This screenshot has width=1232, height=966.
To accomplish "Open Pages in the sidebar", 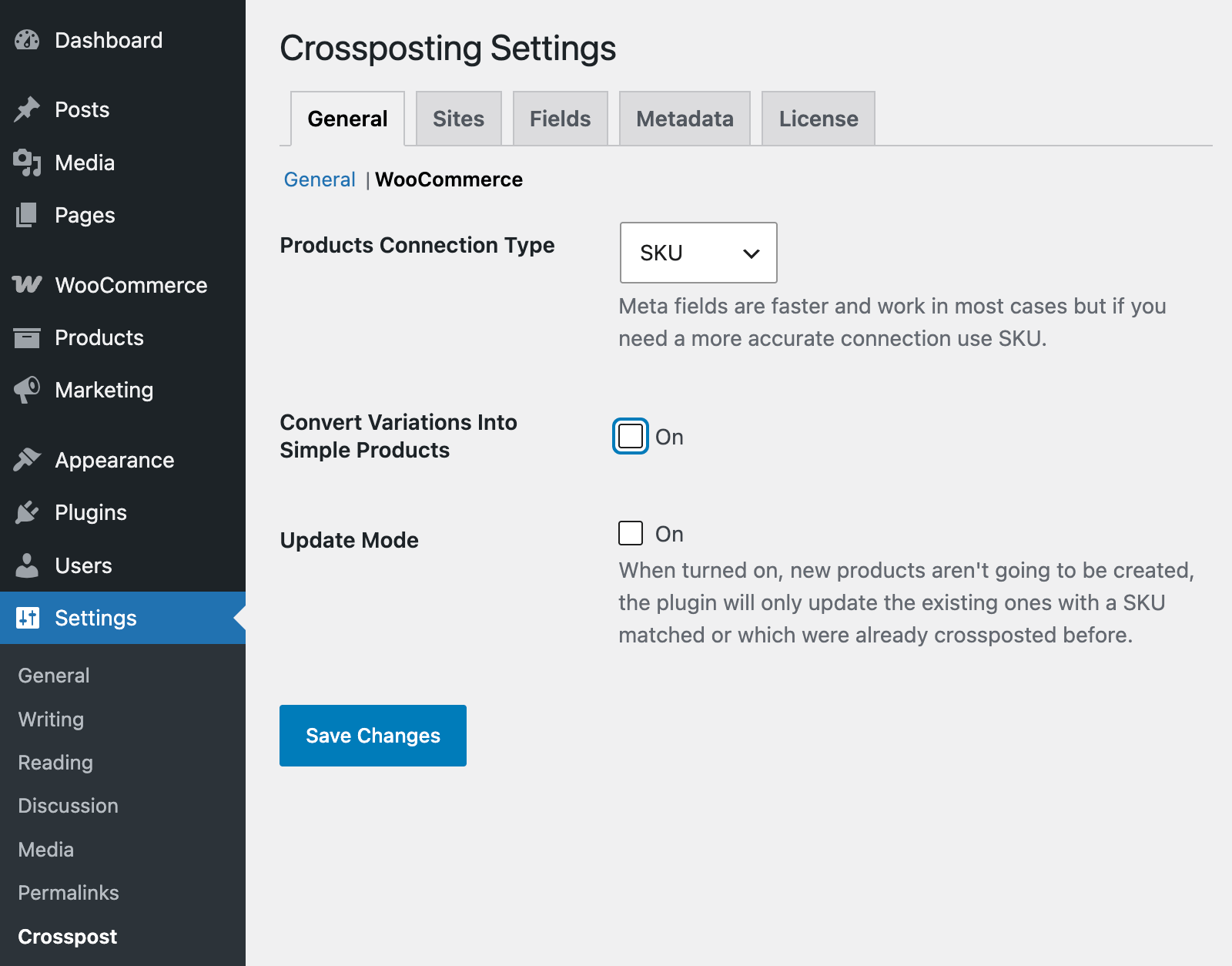I will click(122, 215).
